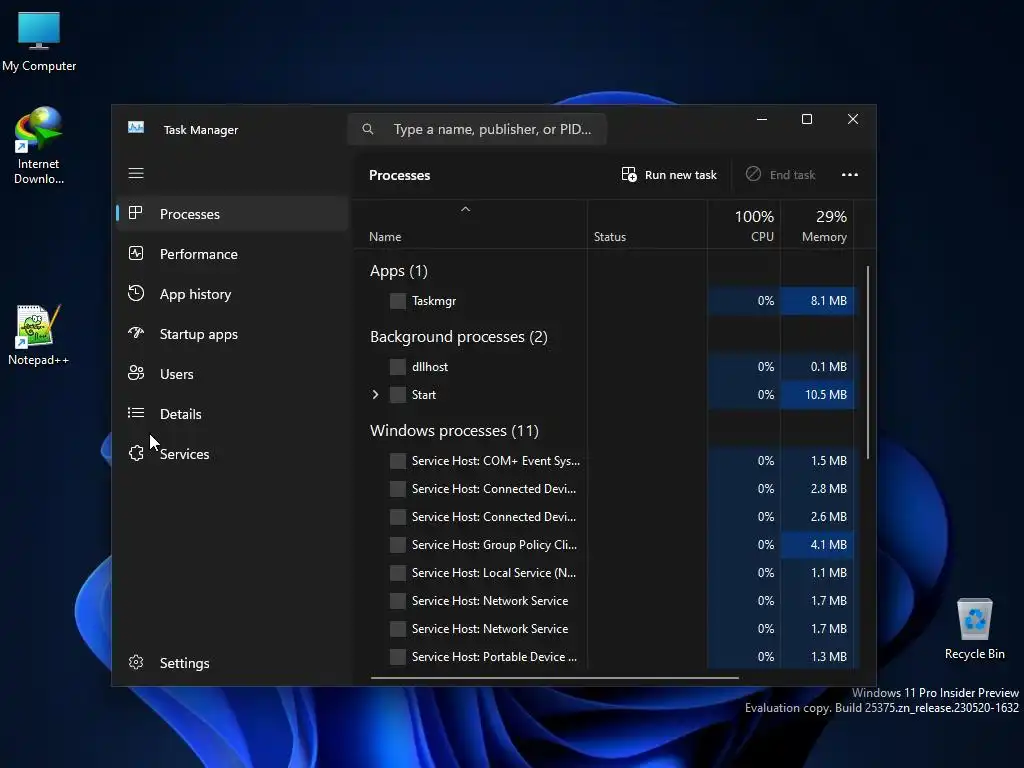Click the Windows processes (11) group heading
The height and width of the screenshot is (768, 1024).
click(454, 431)
